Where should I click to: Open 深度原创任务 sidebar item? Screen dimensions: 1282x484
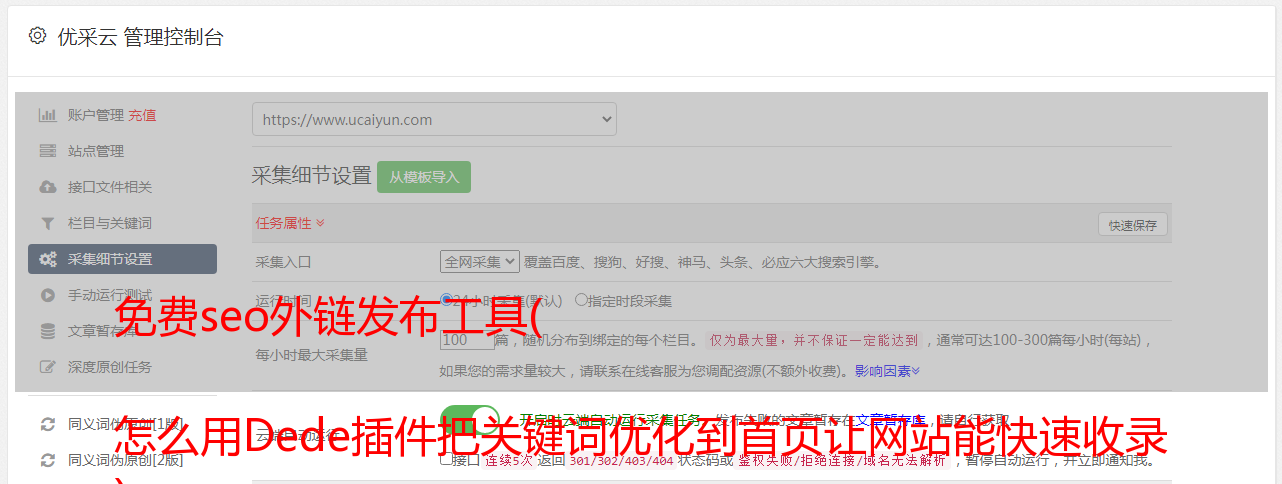[110, 367]
